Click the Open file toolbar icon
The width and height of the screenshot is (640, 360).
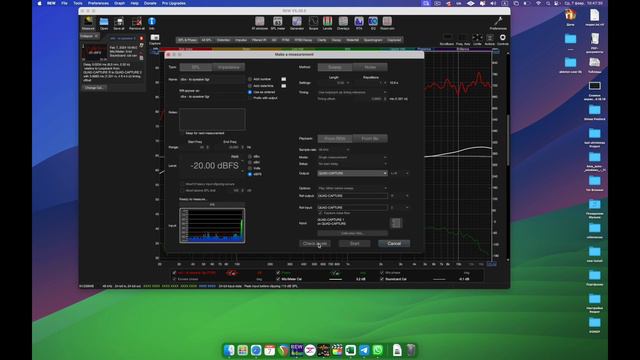[104, 23]
